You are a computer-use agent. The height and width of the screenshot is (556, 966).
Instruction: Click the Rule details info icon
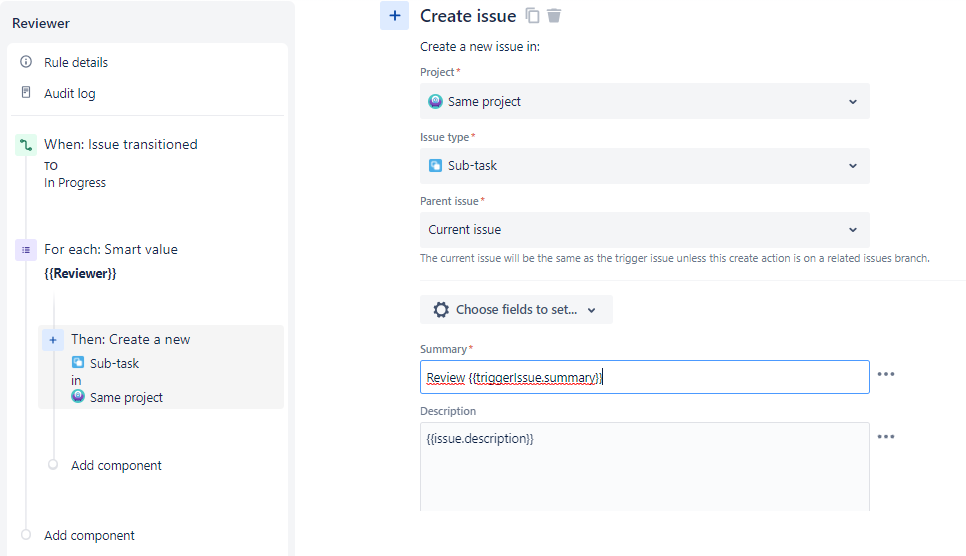[x=26, y=62]
